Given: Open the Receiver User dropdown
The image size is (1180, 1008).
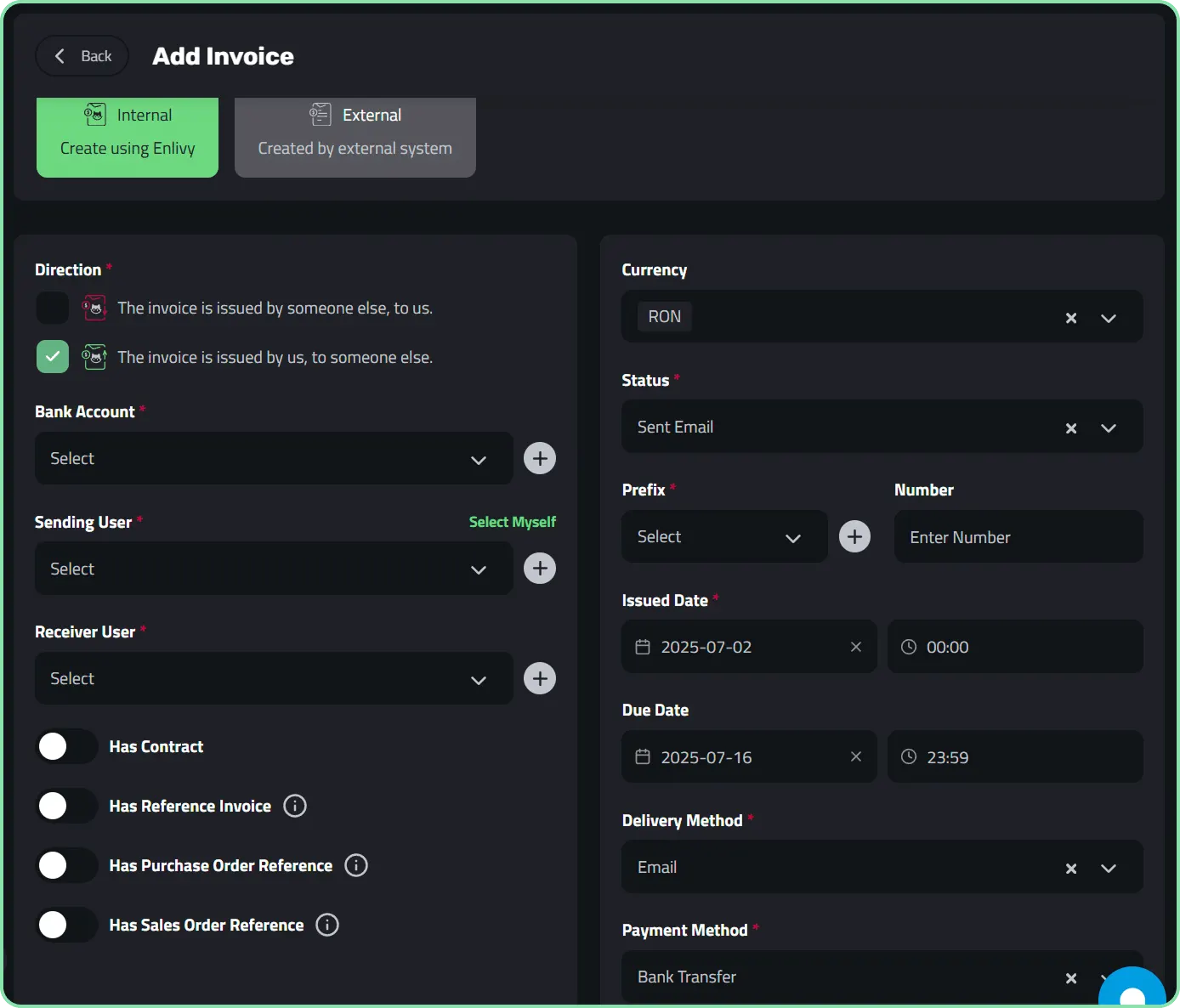Looking at the screenshot, I should [274, 678].
